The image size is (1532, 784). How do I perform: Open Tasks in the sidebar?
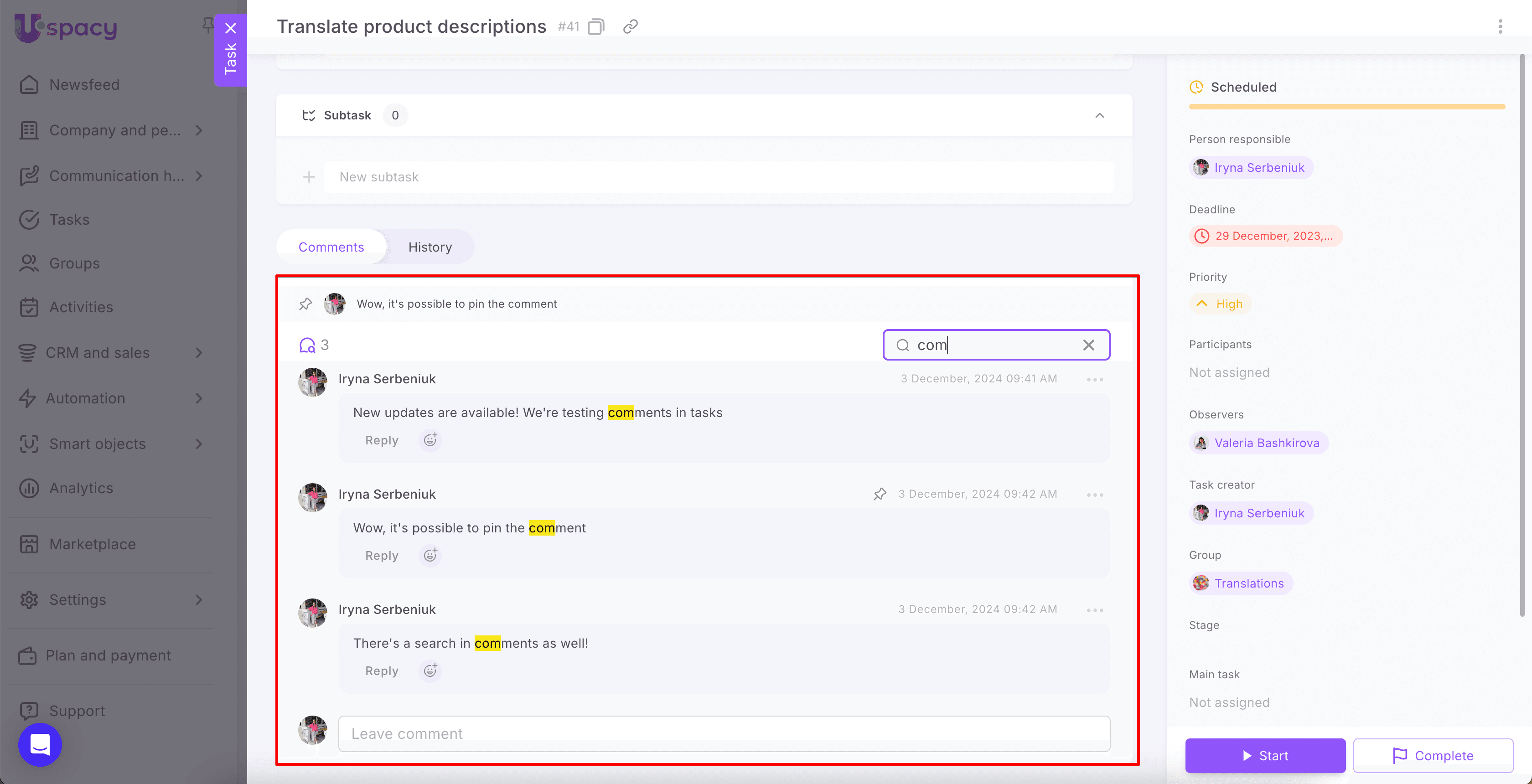(69, 220)
